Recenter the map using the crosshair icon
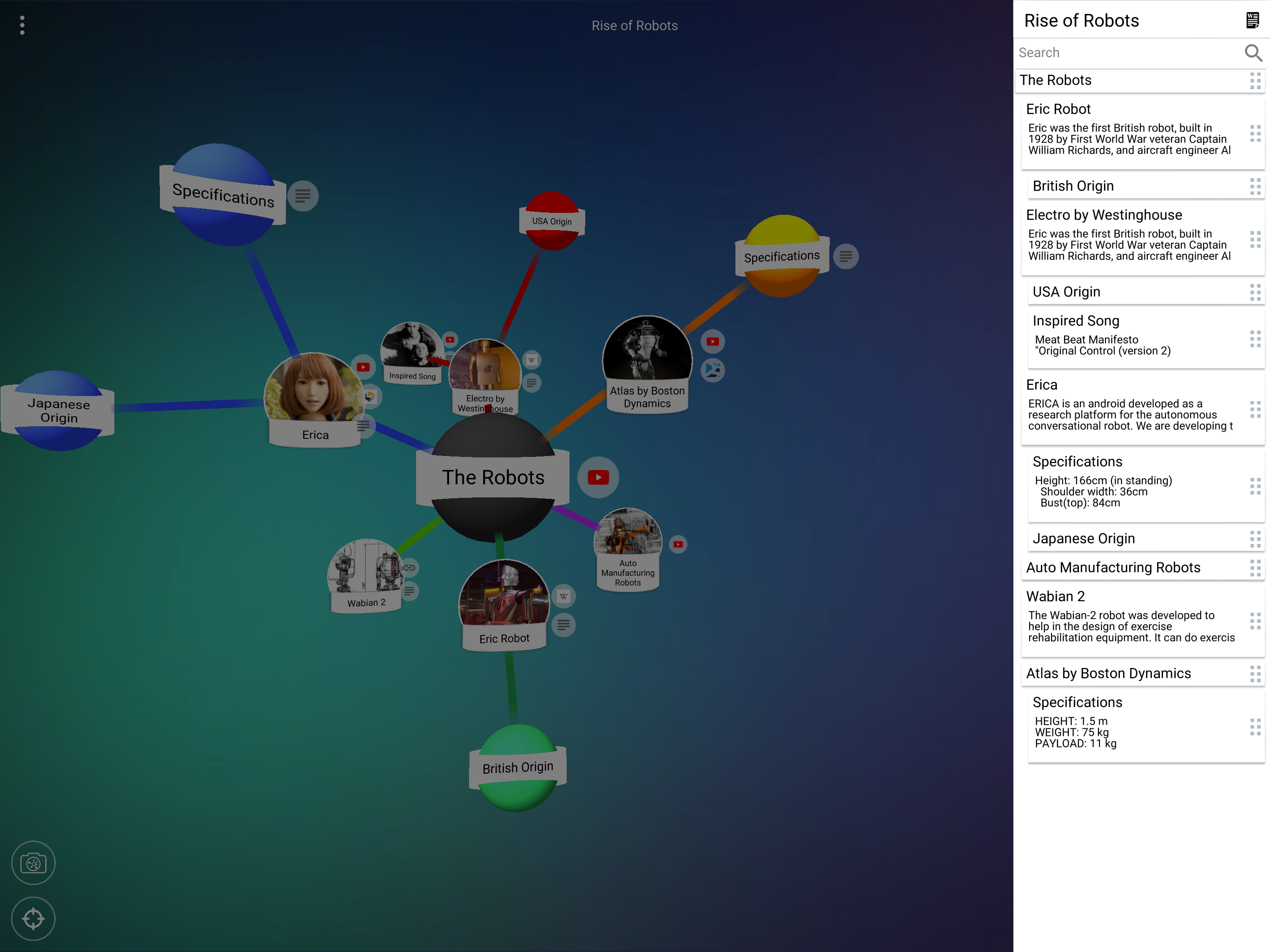Image resolution: width=1270 pixels, height=952 pixels. [x=33, y=919]
